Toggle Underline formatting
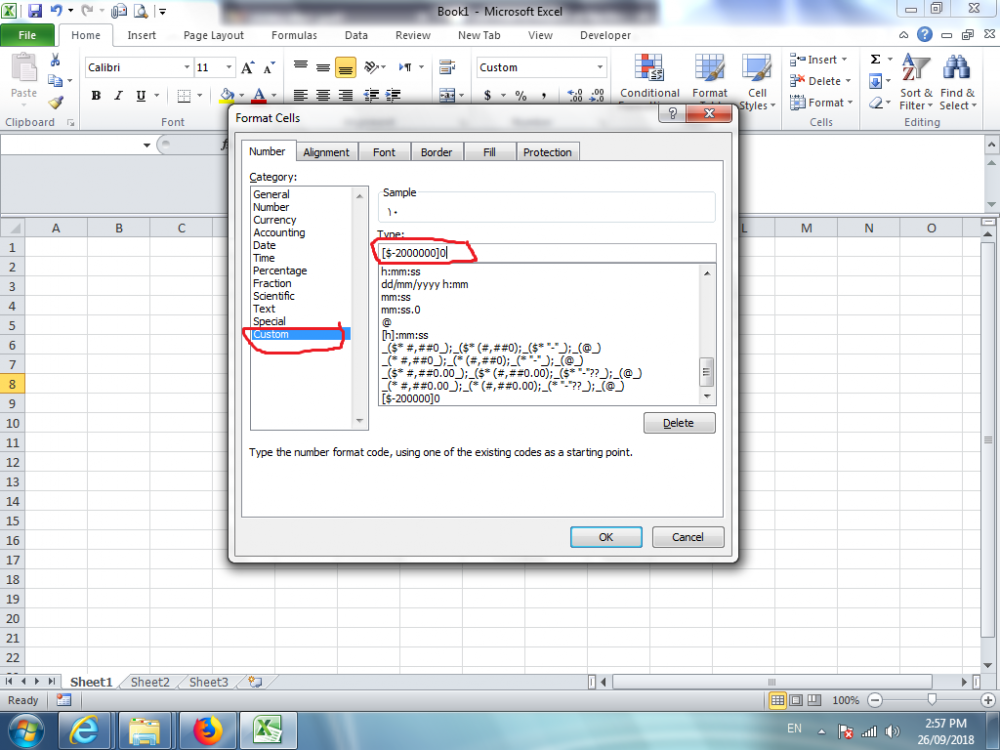1000x750 pixels. pos(140,96)
